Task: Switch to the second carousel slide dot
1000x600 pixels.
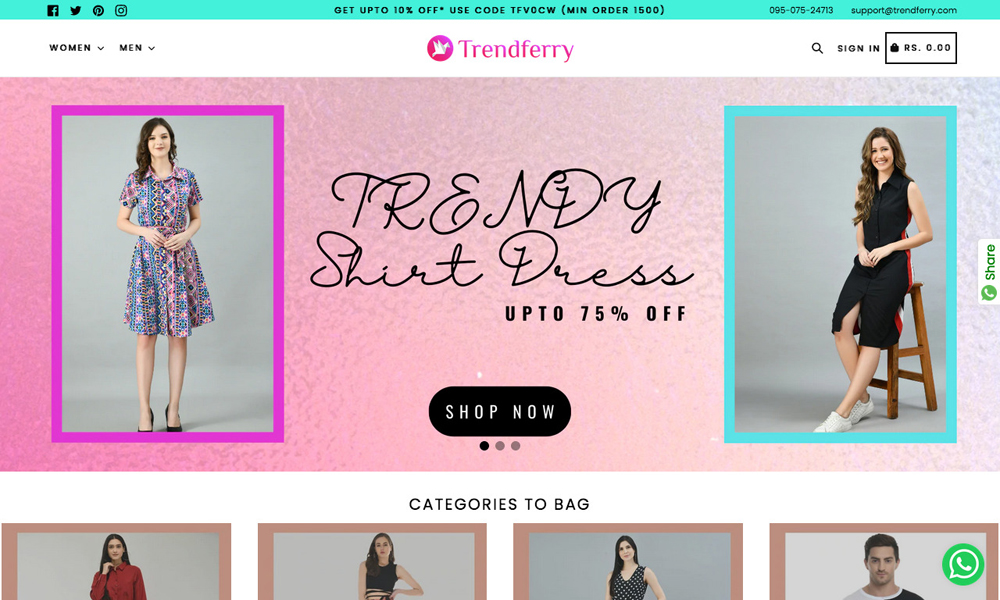Action: coord(500,446)
